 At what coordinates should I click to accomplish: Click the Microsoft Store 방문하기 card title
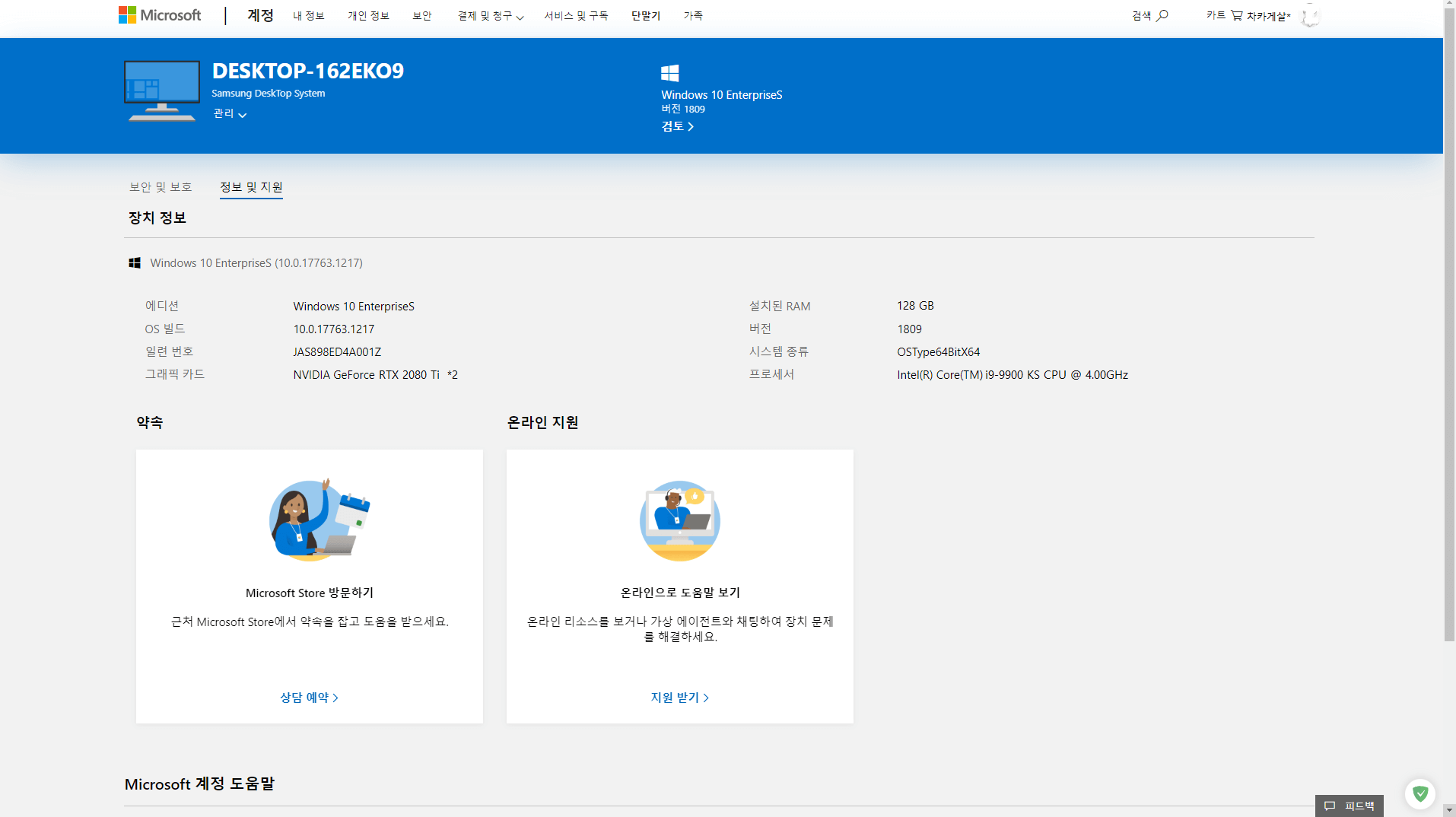tap(309, 593)
